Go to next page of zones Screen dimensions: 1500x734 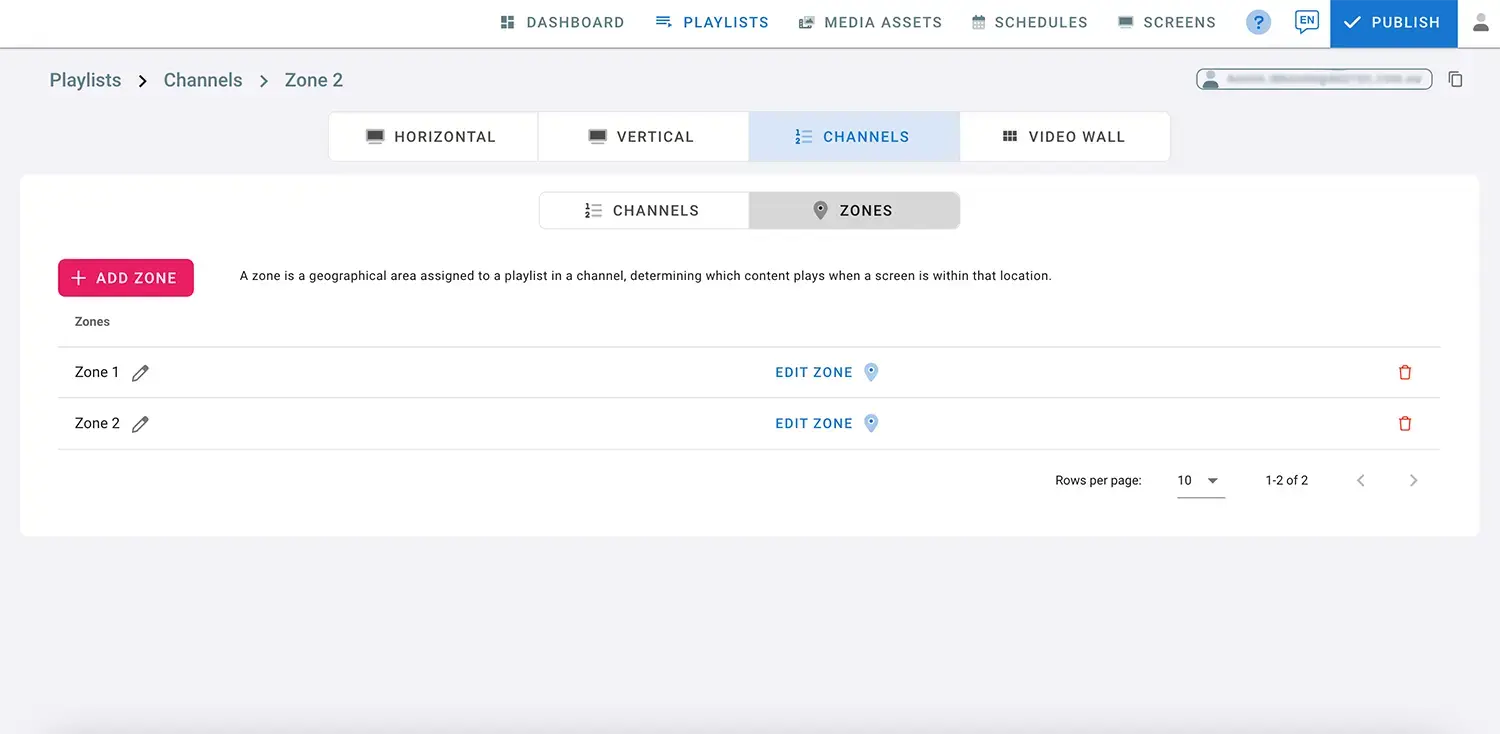point(1413,481)
